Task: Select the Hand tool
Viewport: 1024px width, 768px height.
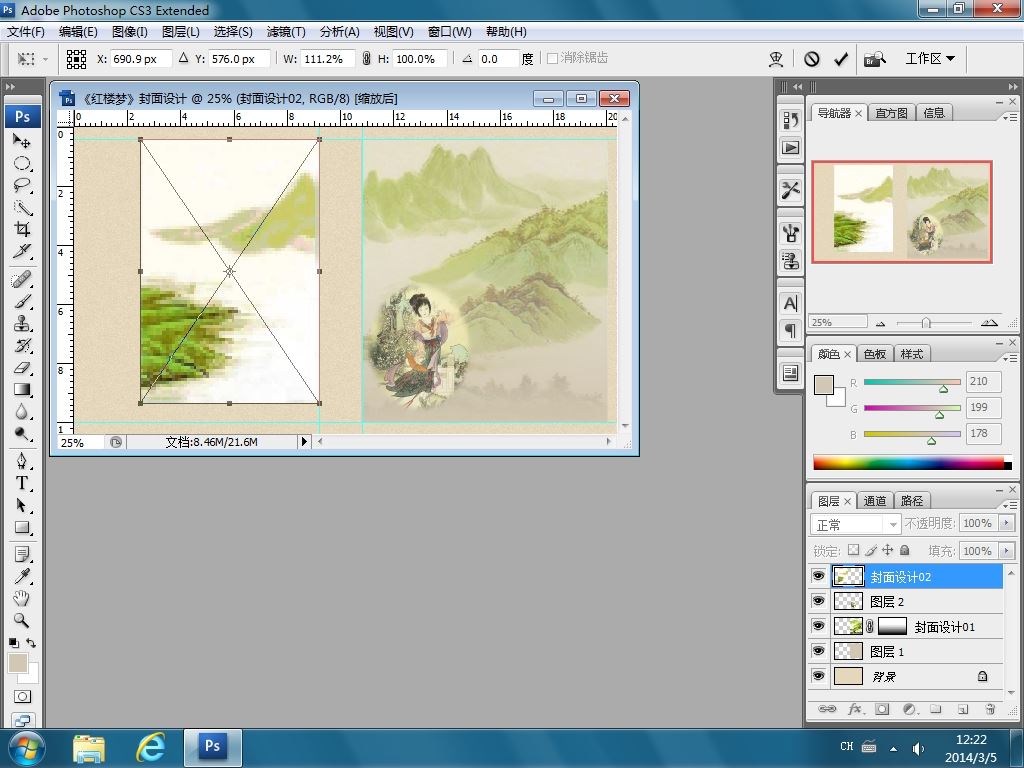Action: click(22, 598)
